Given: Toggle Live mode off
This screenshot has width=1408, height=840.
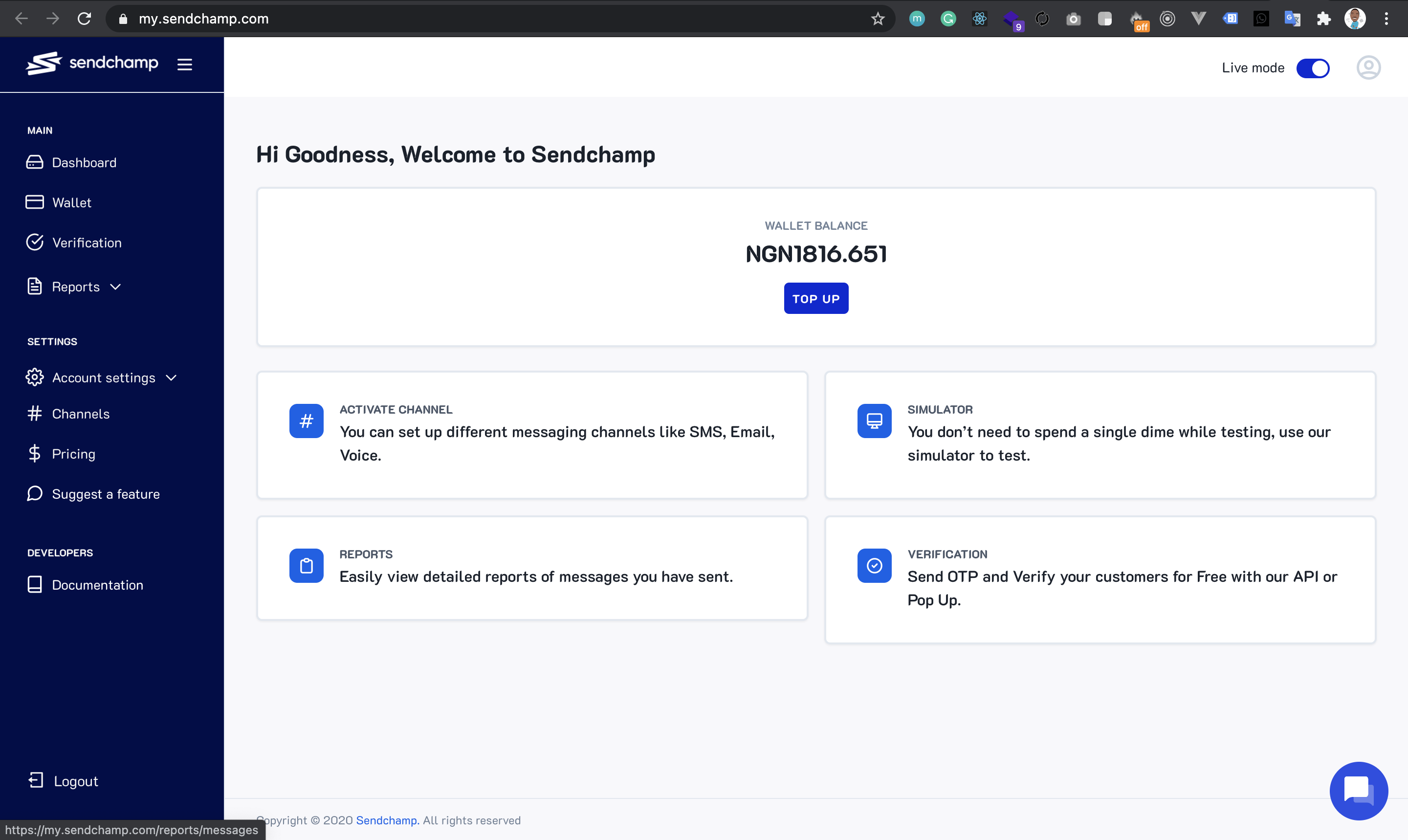Looking at the screenshot, I should 1314,68.
